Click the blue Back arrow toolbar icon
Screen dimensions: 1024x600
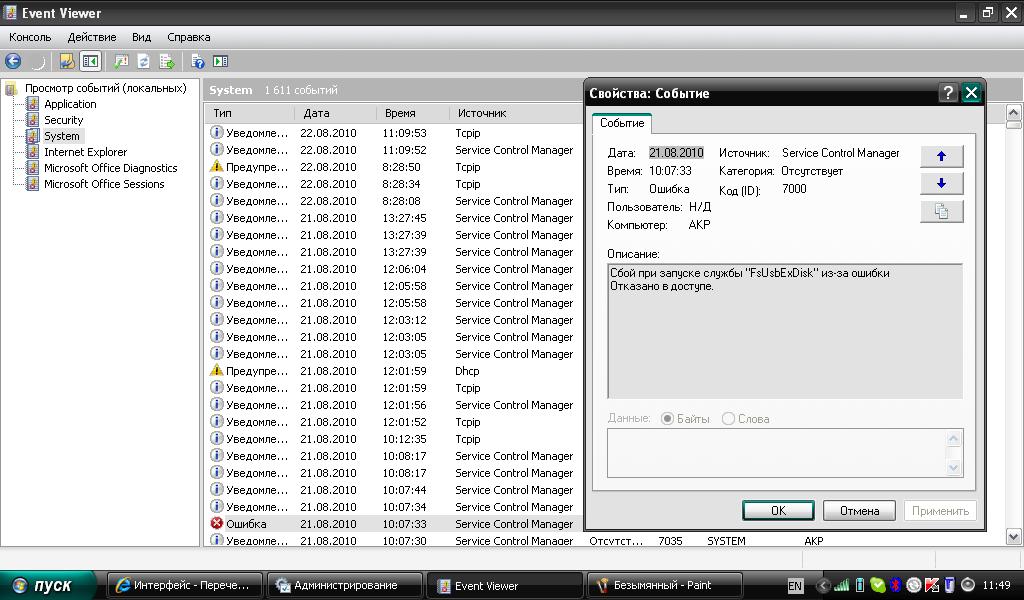13,61
